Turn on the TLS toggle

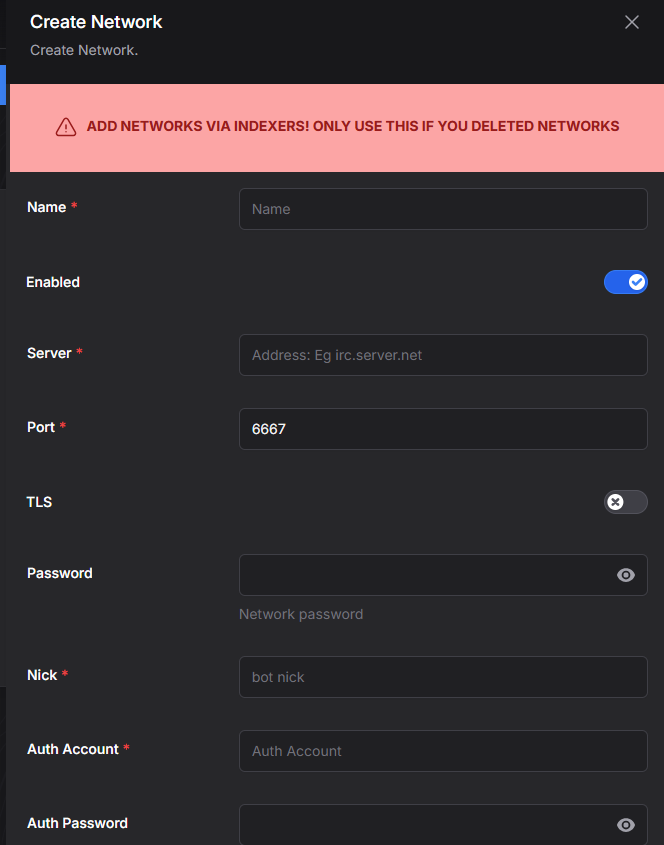[625, 502]
